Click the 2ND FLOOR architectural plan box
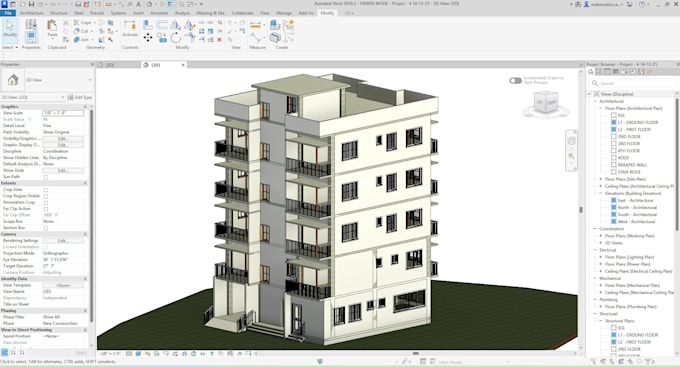This screenshot has width=680, height=367. pyautogui.click(x=614, y=136)
